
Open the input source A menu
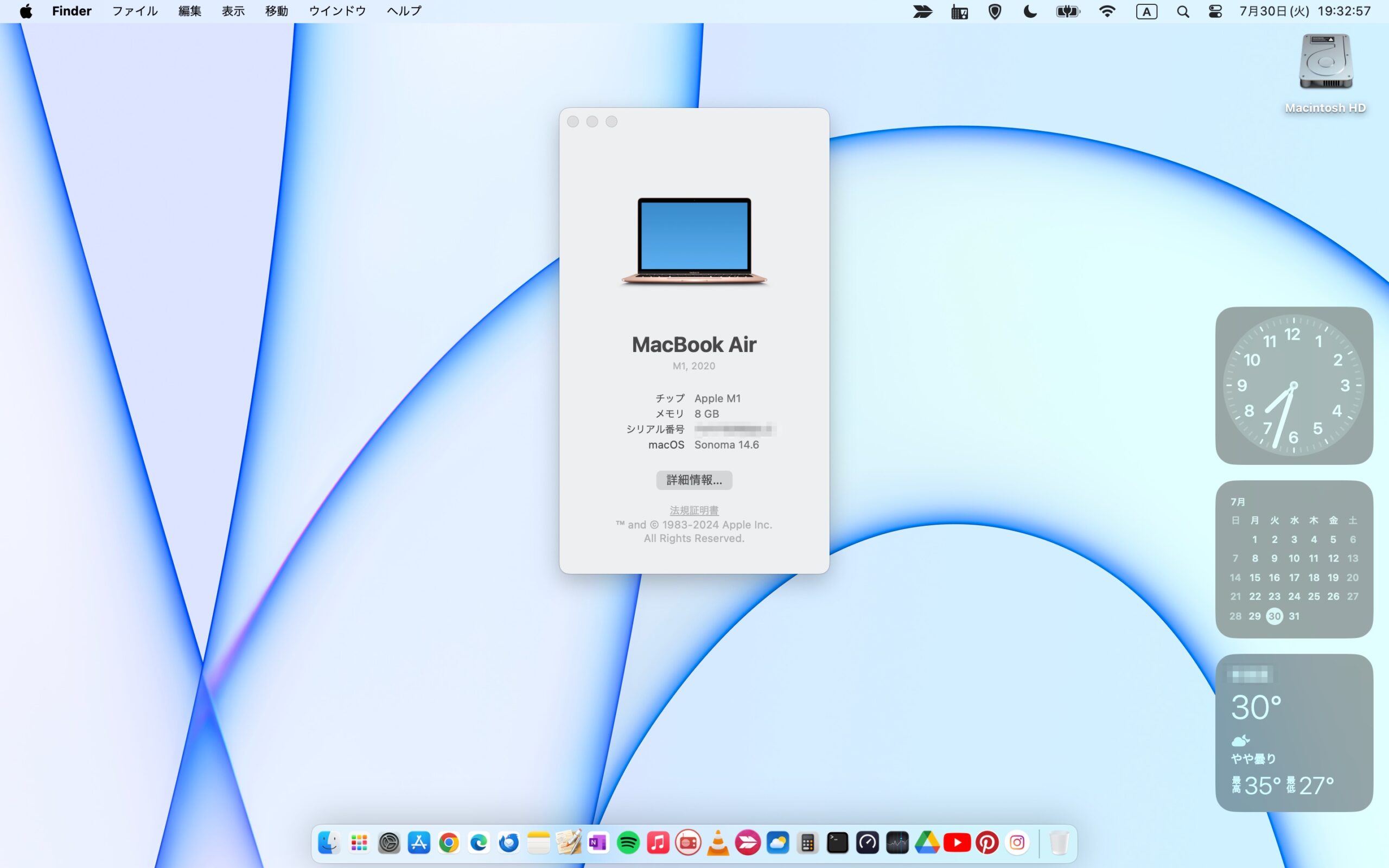pos(1146,11)
